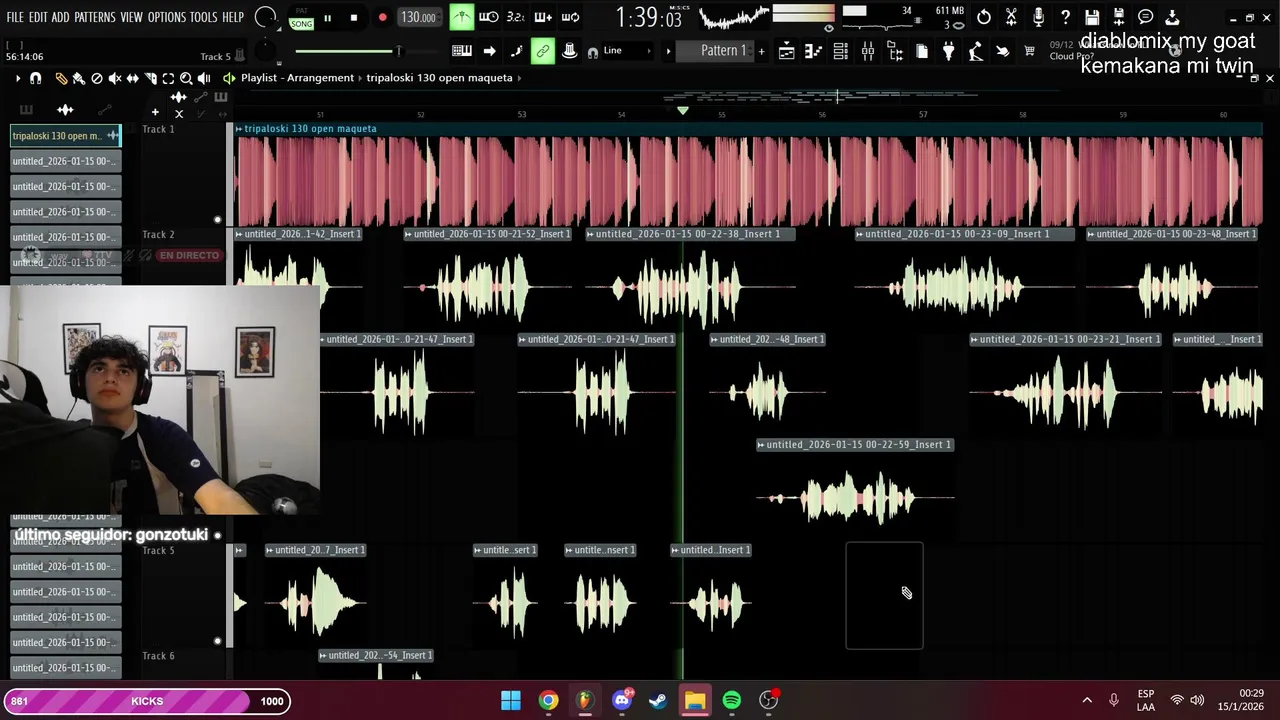
Task: Toggle countdown before recording
Action: [515, 17]
